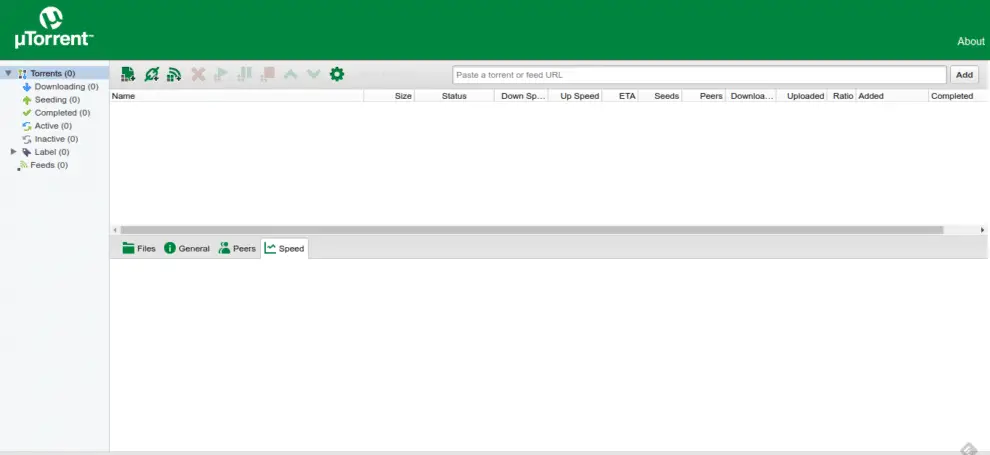990x455 pixels.
Task: Click the Stop torrent square icon
Action: point(267,74)
